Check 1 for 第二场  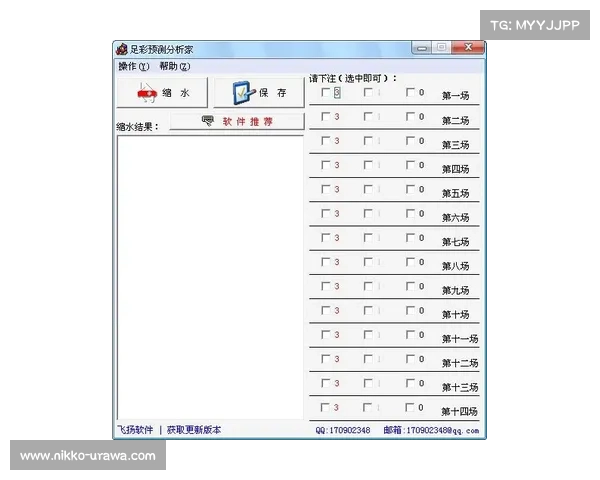(x=368, y=116)
